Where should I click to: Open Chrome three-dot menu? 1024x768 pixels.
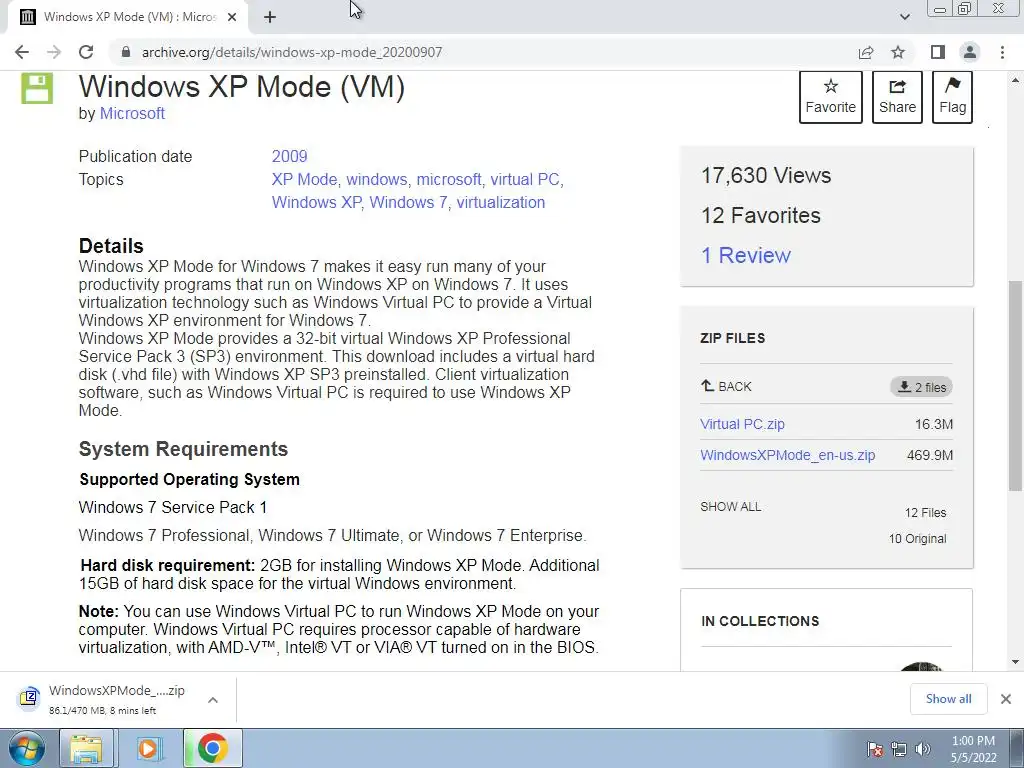point(1002,52)
